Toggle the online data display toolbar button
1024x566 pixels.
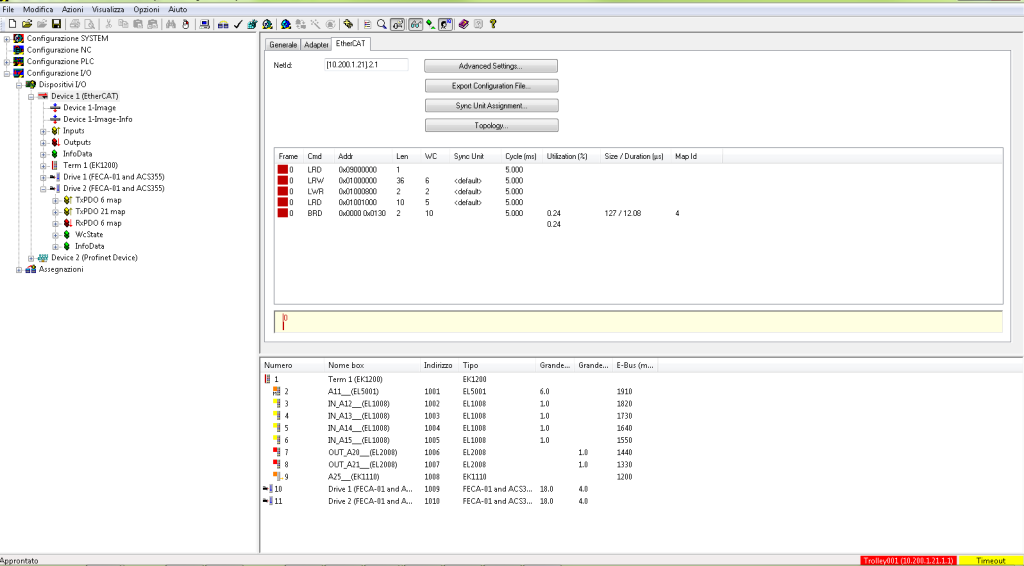coord(398,24)
